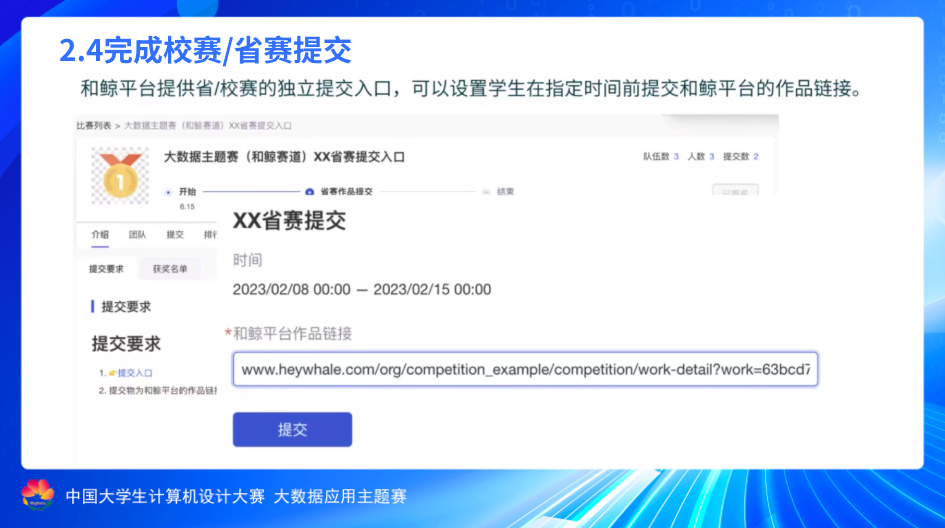Image resolution: width=945 pixels, height=528 pixels.
Task: Click the 队伍数 team count statistic
Action: 661,157
